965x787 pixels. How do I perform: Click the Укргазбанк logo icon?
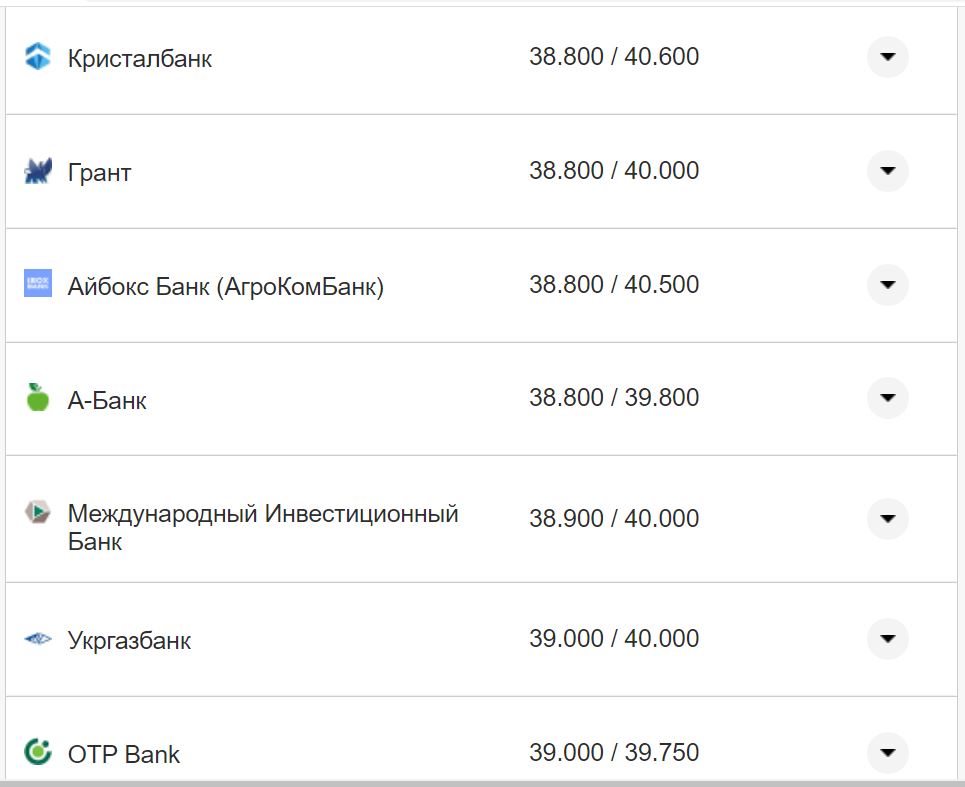point(36,640)
